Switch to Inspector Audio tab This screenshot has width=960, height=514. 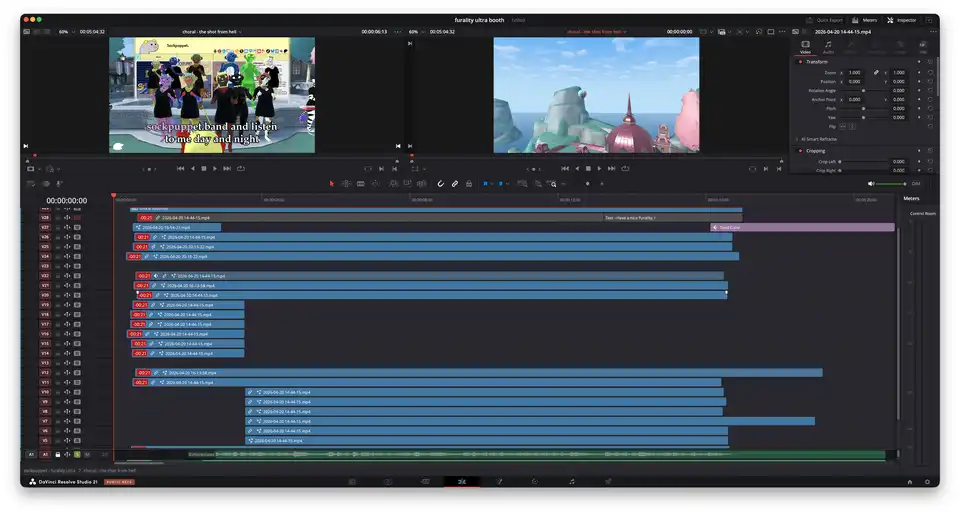[x=828, y=47]
